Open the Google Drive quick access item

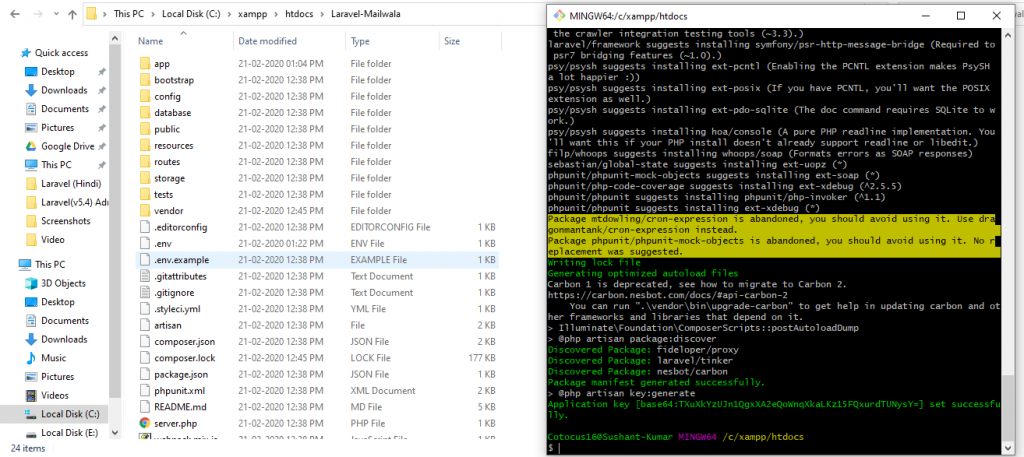tap(67, 146)
